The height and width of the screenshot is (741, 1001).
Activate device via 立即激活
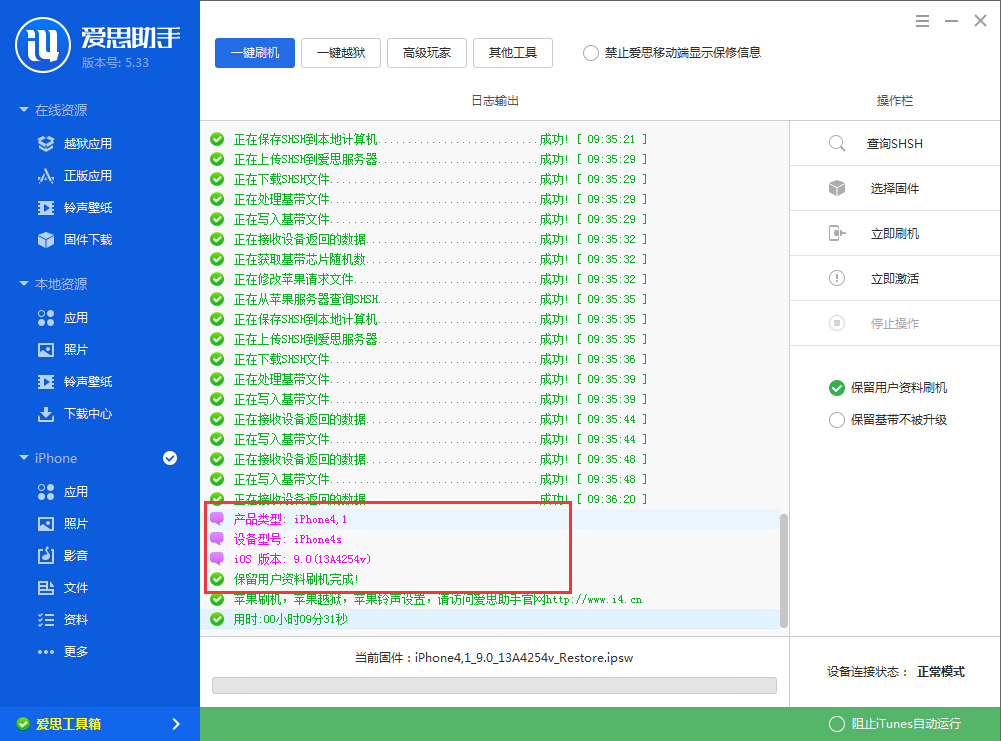(894, 278)
